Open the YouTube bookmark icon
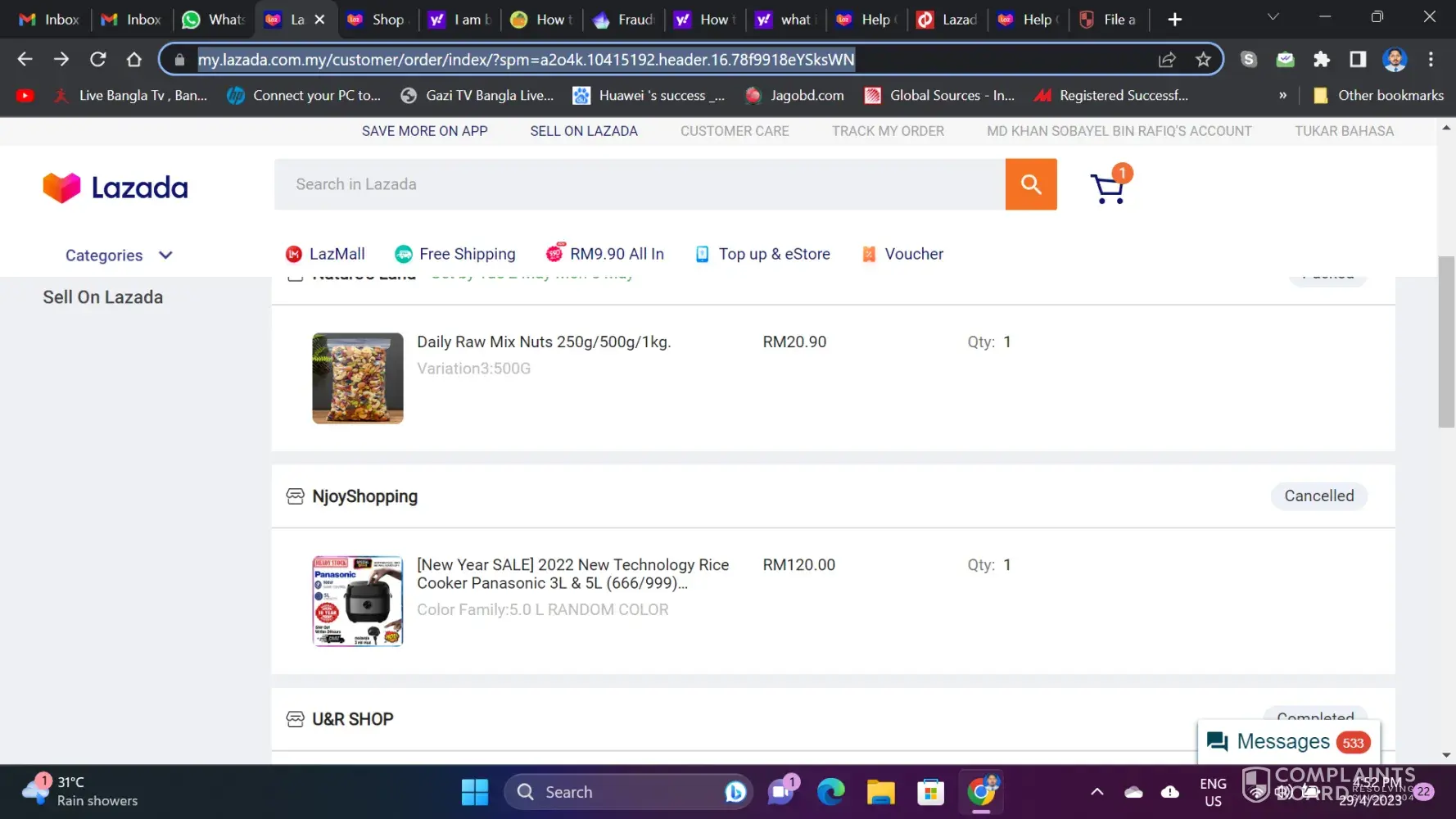The width and height of the screenshot is (1456, 819). coord(25,96)
